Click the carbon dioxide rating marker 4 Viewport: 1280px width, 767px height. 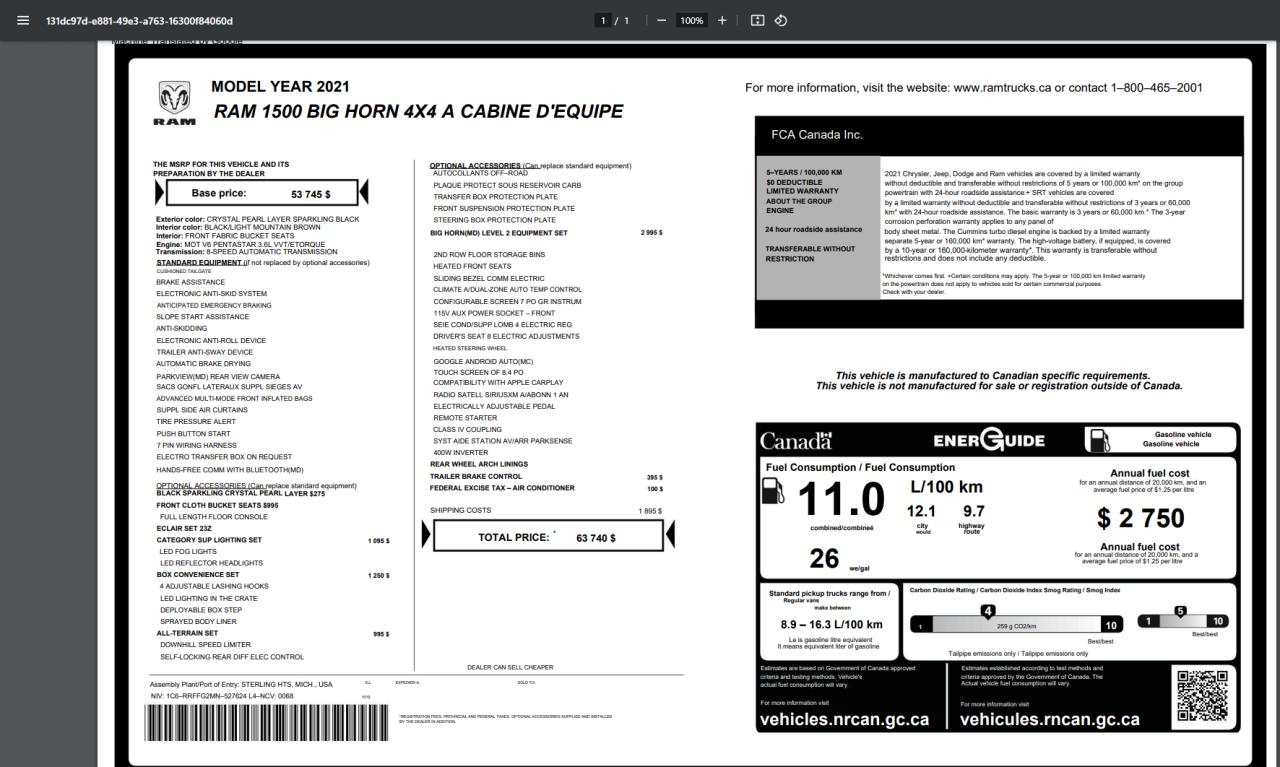(988, 610)
